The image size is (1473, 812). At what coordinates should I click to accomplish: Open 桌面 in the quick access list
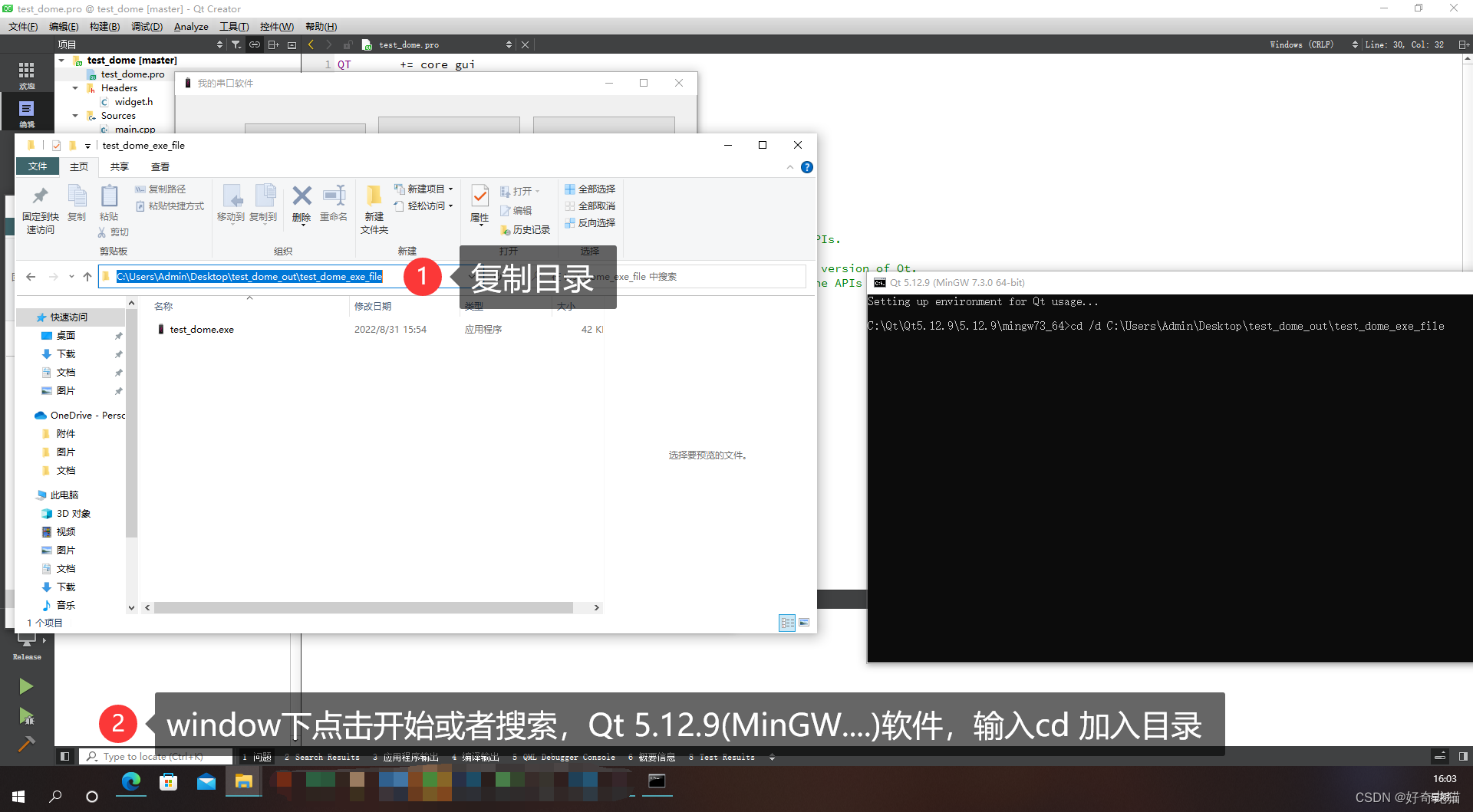(x=66, y=336)
